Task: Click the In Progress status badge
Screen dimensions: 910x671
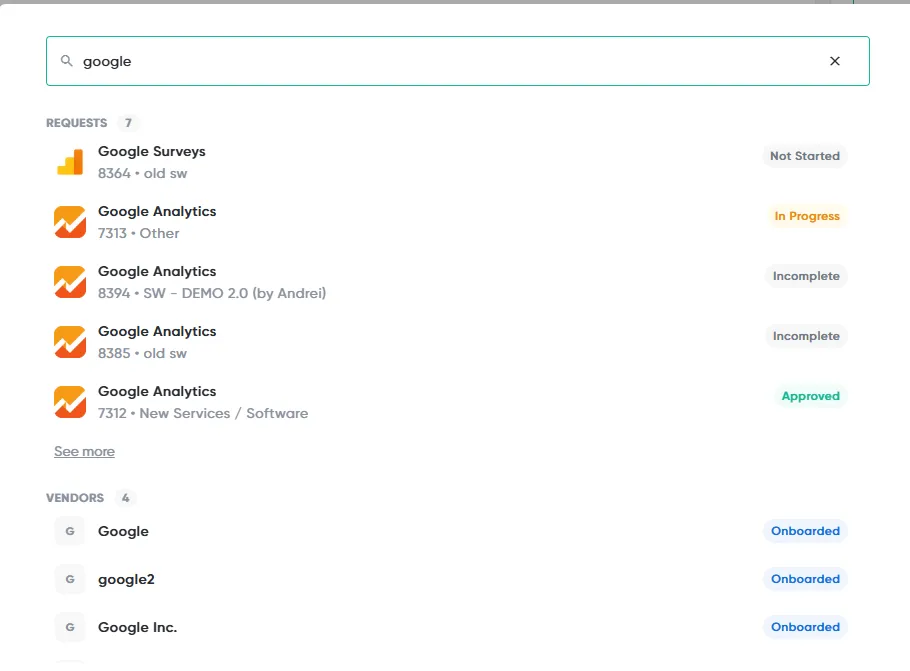Action: [807, 216]
